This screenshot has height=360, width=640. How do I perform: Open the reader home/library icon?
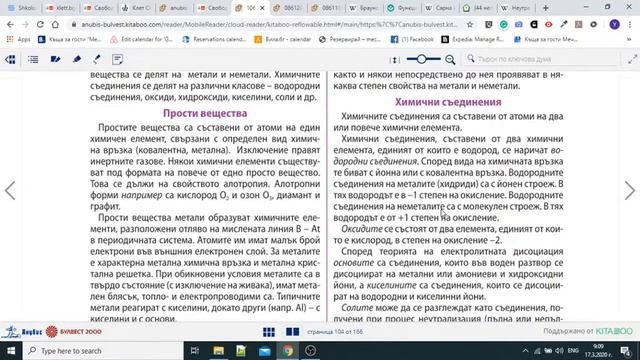click(10, 60)
